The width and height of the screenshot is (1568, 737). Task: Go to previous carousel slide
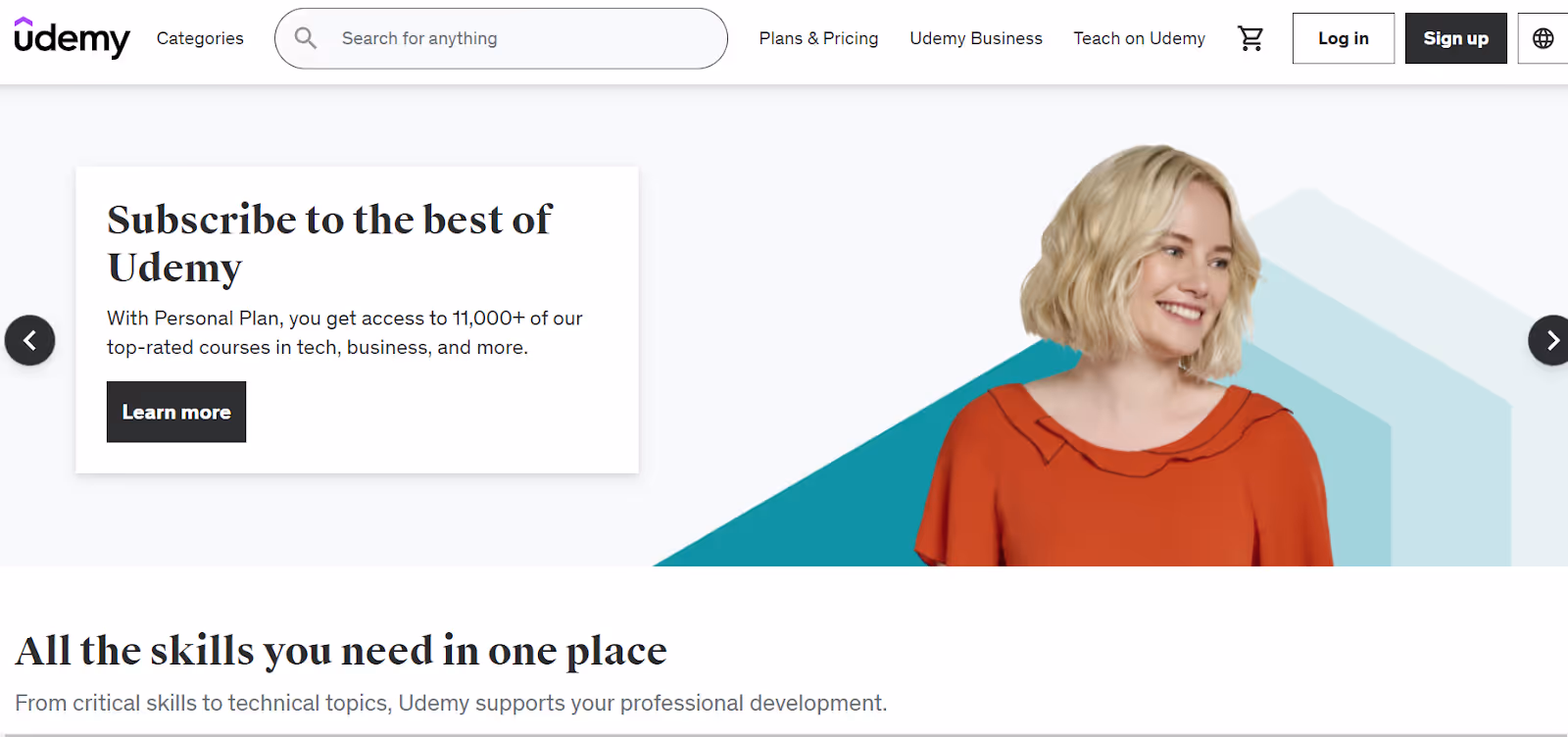29,340
